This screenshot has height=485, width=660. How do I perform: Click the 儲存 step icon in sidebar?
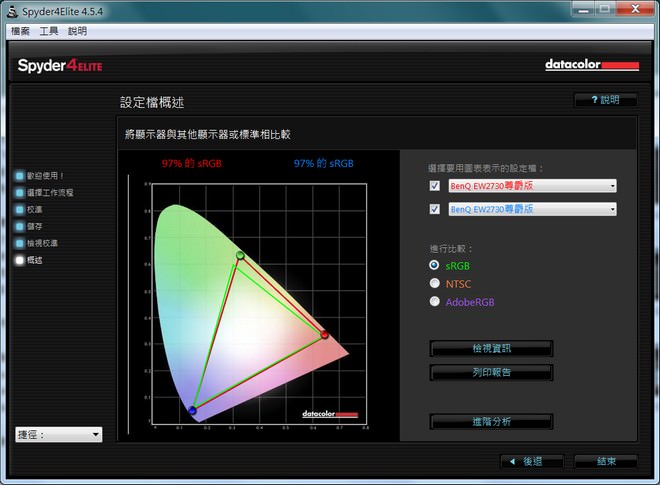pos(20,226)
